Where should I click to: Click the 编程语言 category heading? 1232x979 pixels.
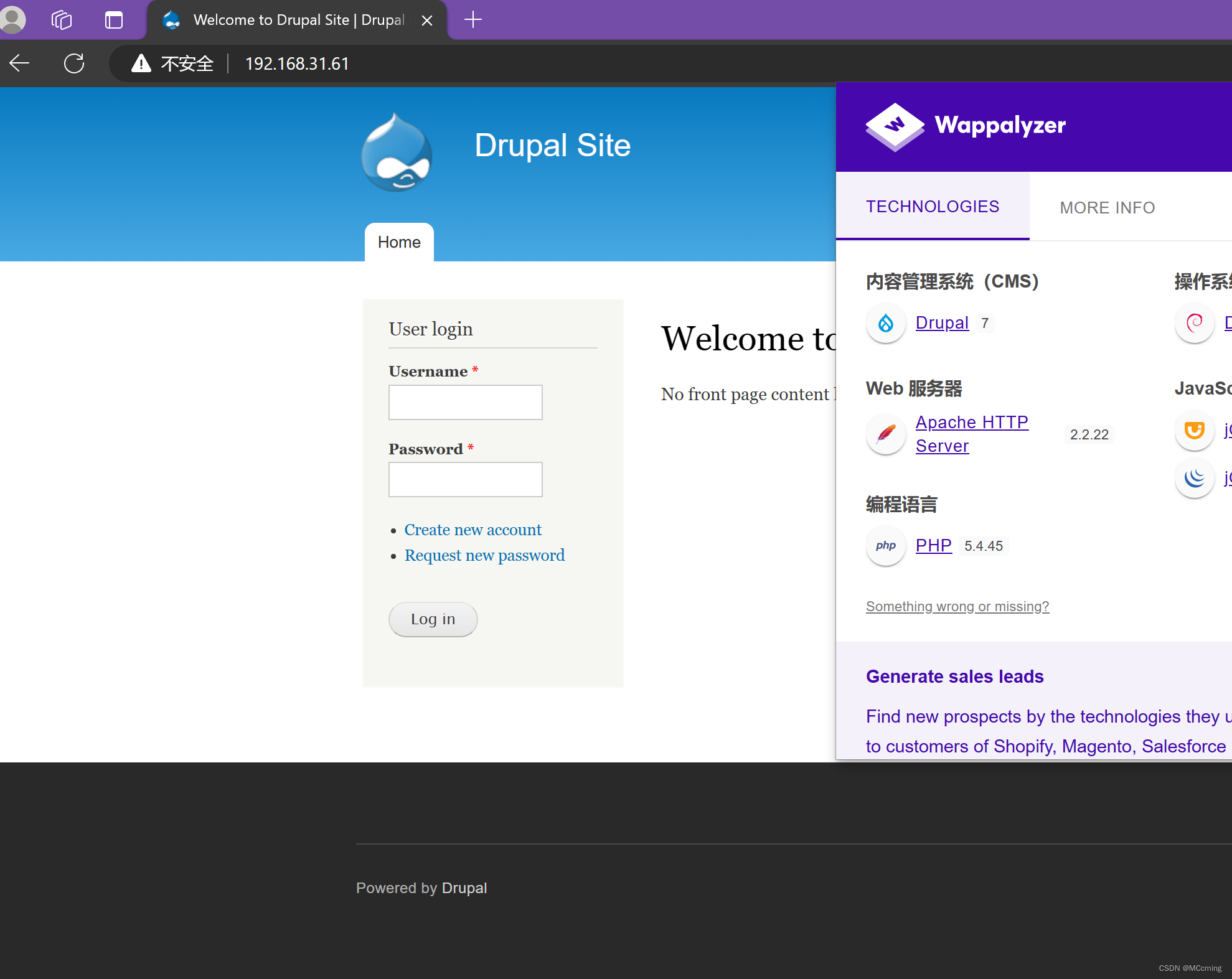pyautogui.click(x=901, y=504)
